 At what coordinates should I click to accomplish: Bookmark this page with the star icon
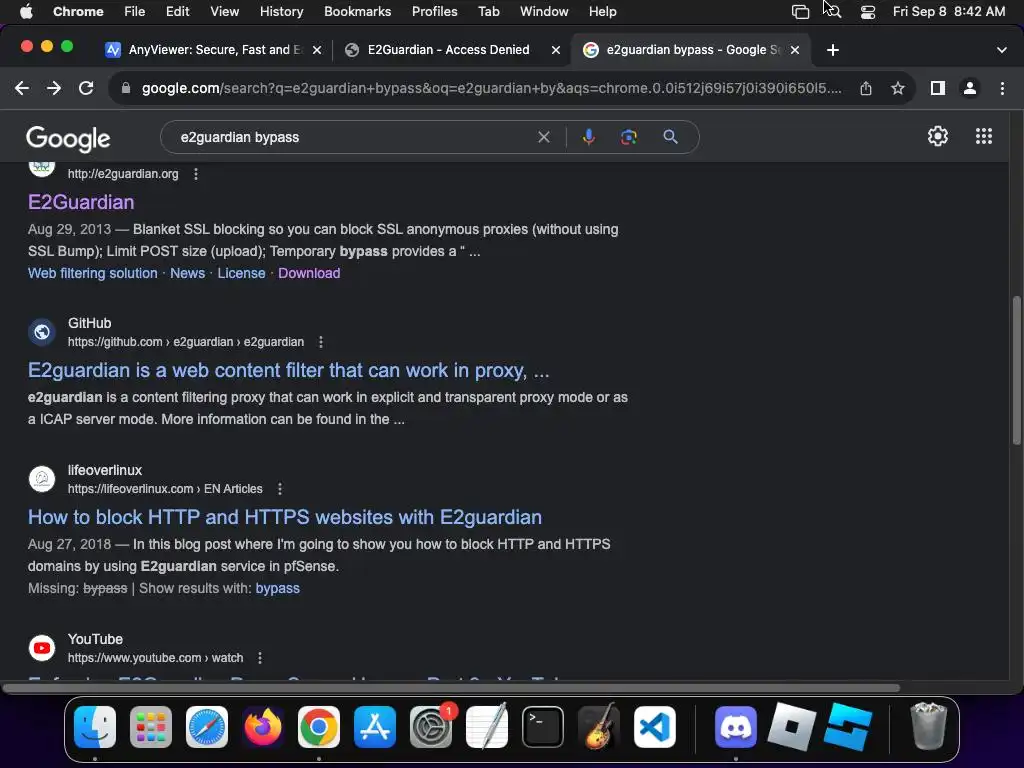coord(898,88)
